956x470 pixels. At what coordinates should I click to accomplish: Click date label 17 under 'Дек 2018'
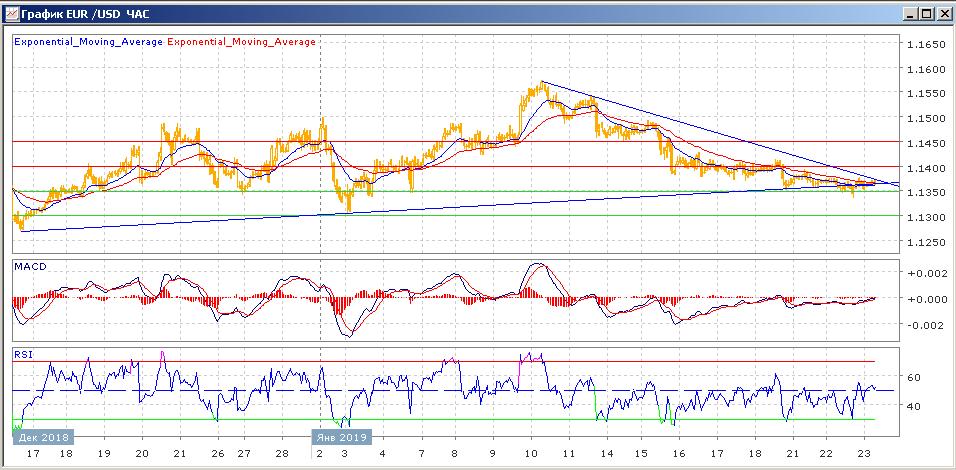33,454
